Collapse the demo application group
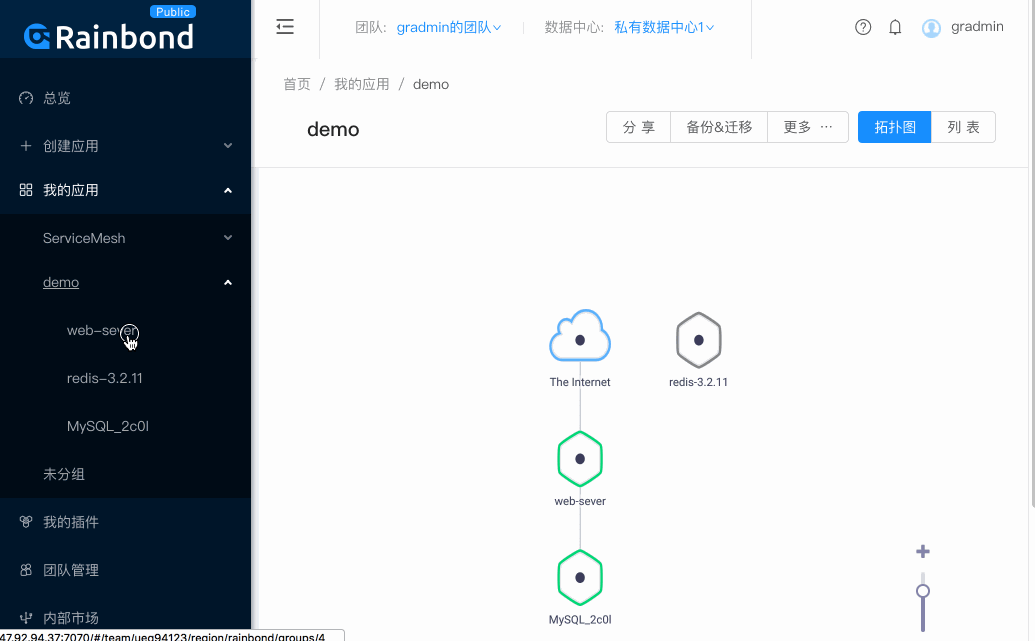This screenshot has height=641, width=1035. point(61,282)
